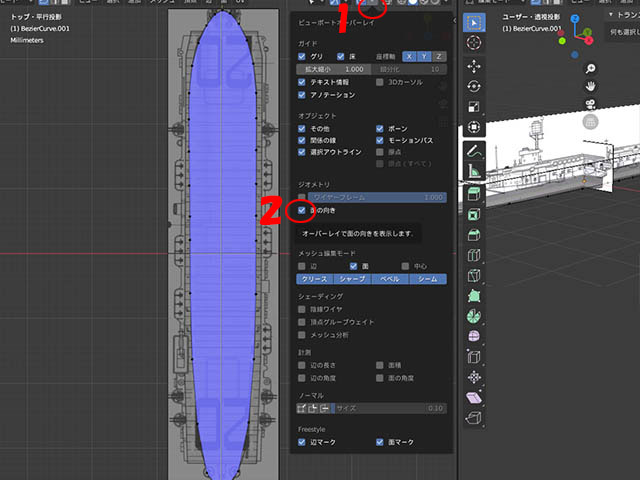
Task: Uncheck the ボーン checkbox
Action: coord(380,129)
